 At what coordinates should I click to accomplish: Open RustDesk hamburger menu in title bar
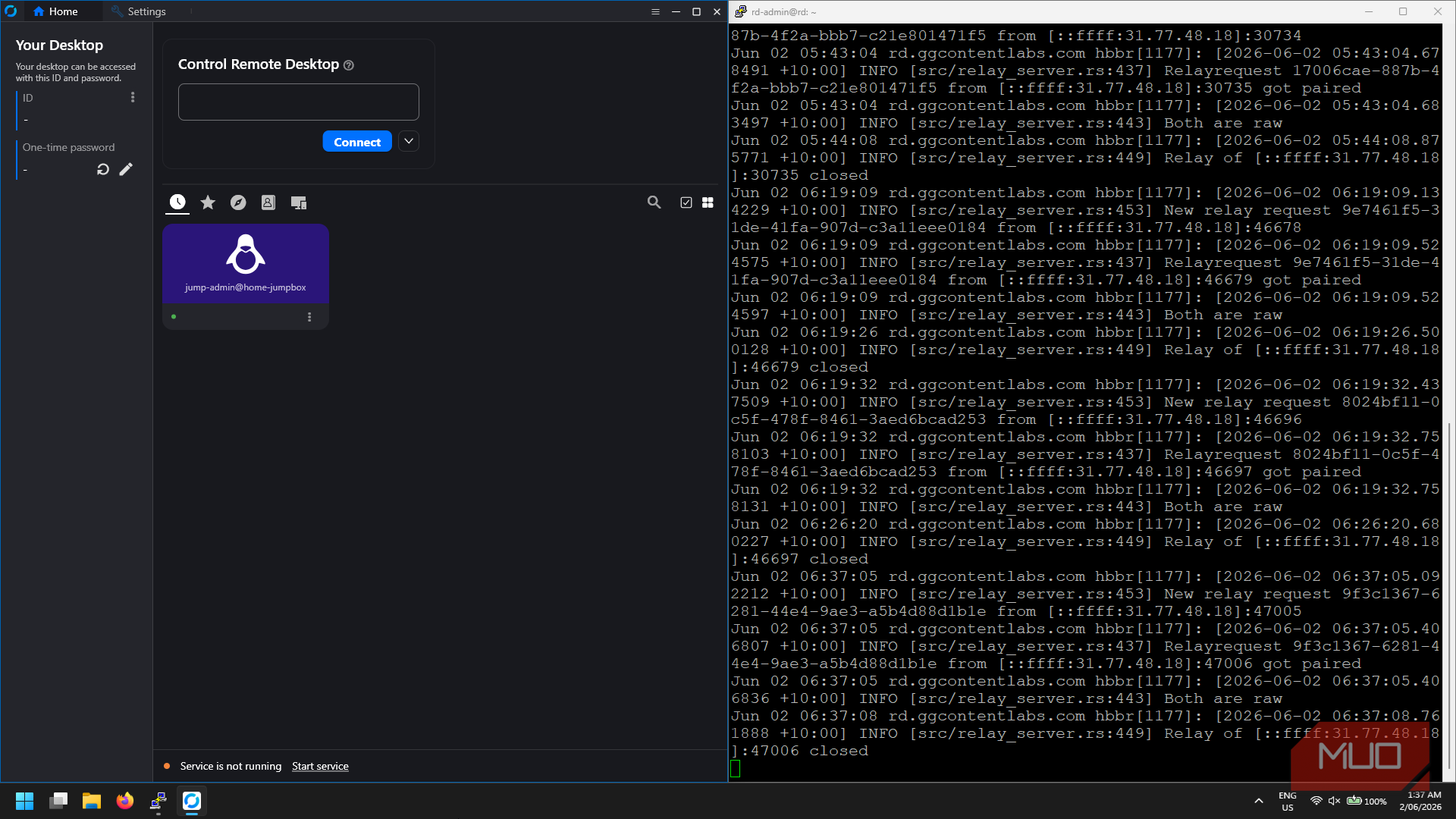pyautogui.click(x=655, y=11)
